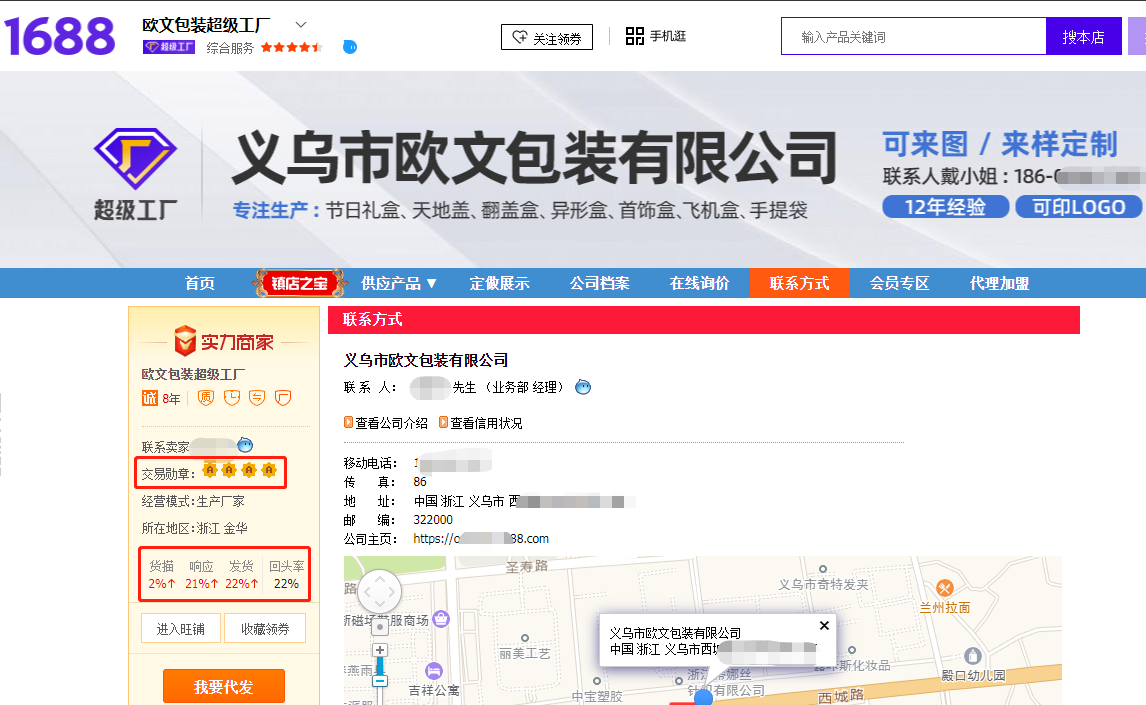The width and height of the screenshot is (1146, 705).
Task: Close the map address popup
Action: [824, 625]
